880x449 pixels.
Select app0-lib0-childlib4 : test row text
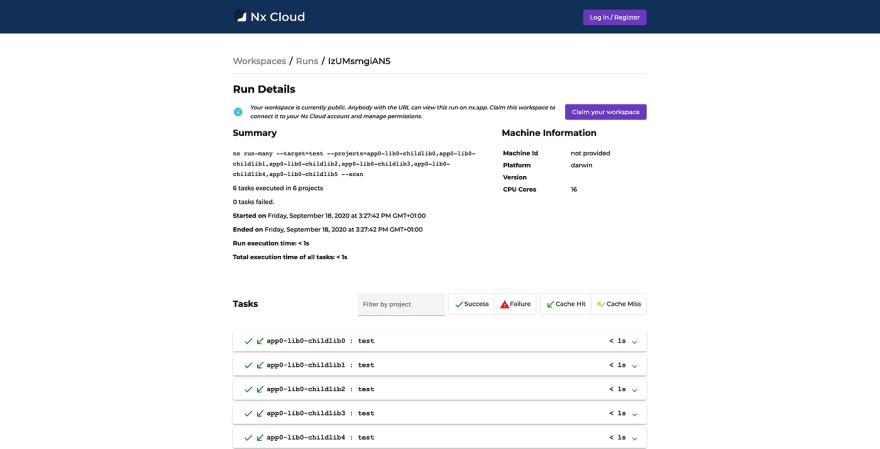pyautogui.click(x=320, y=438)
